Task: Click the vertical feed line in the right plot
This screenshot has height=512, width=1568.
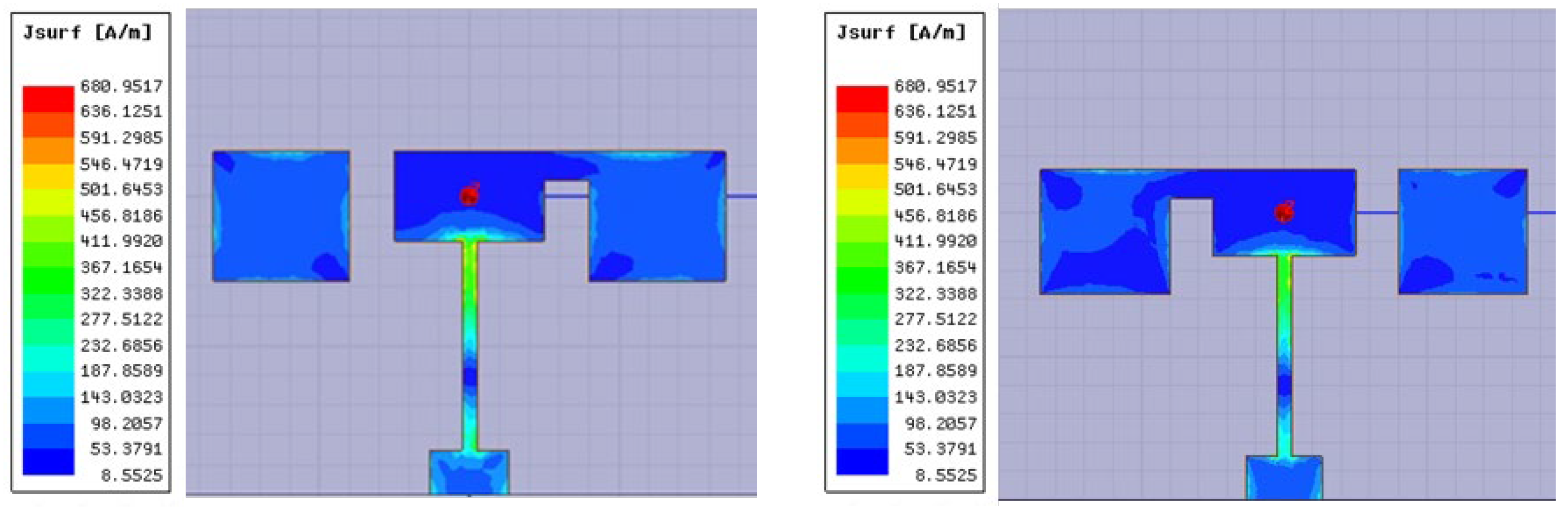Action: pos(1284,356)
